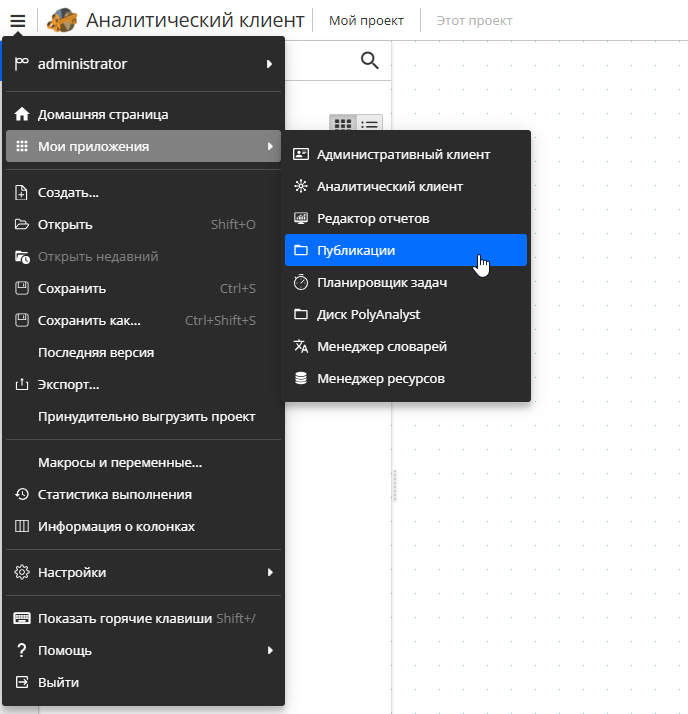Go to Домашняя страница
Image resolution: width=688 pixels, height=714 pixels.
(143, 114)
